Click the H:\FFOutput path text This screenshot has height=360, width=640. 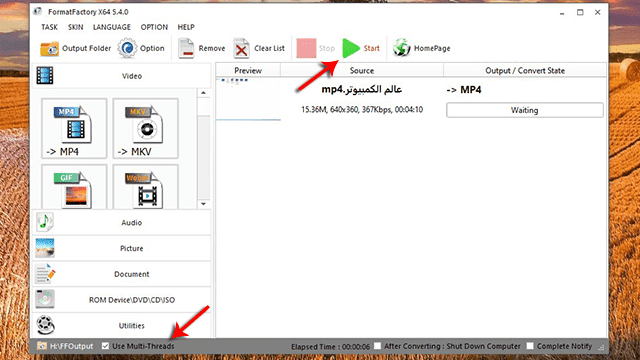71,346
